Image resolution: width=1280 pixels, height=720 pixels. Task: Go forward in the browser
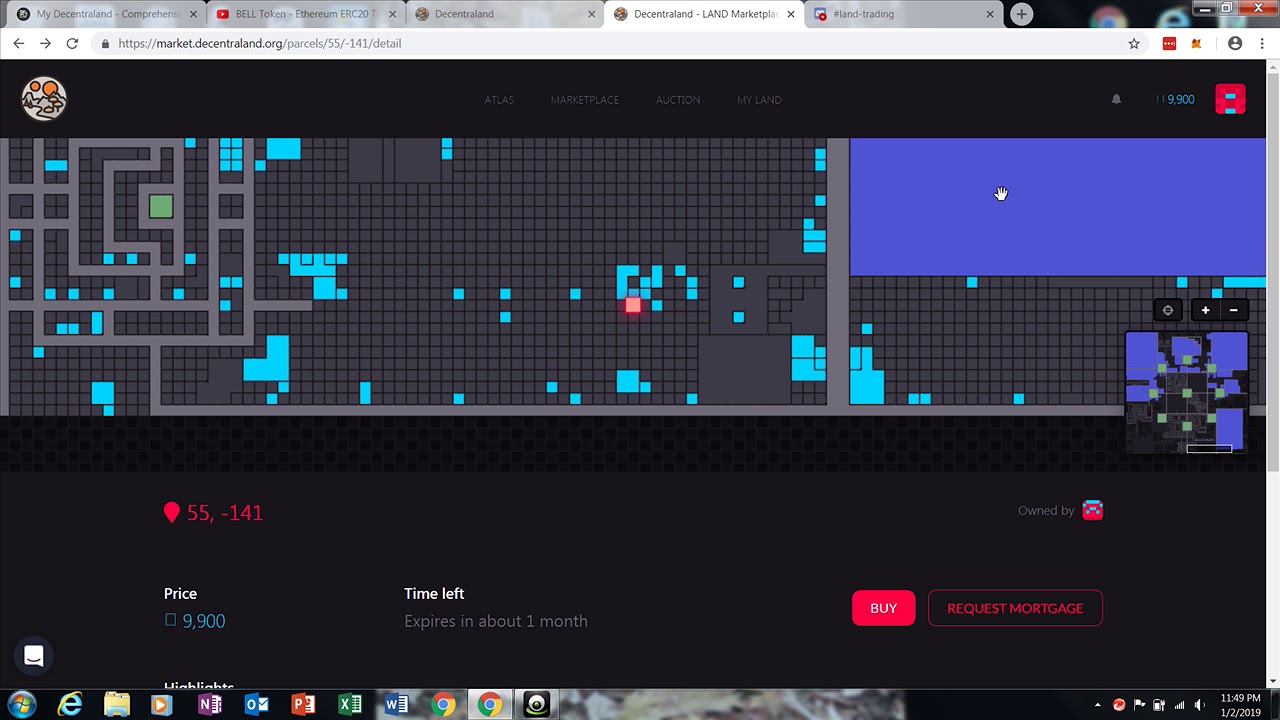coord(45,43)
